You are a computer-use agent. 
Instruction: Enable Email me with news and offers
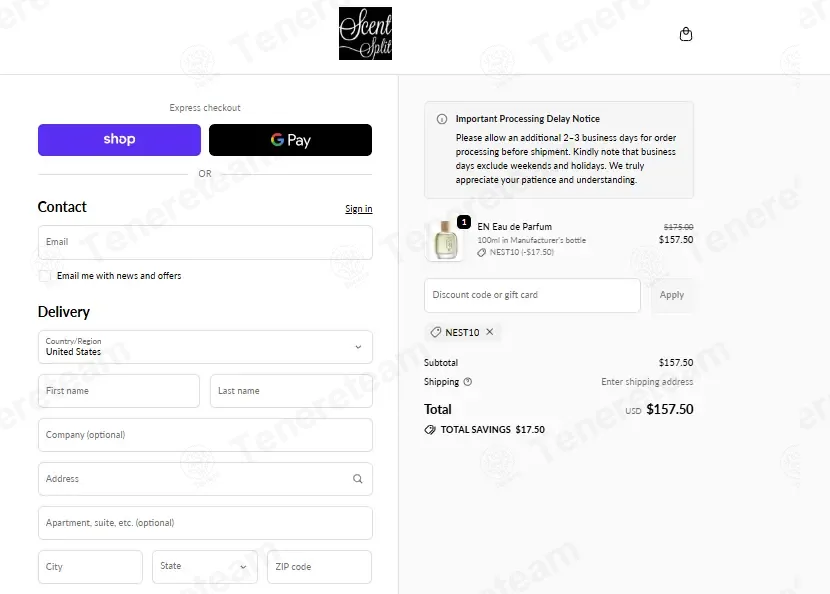pos(45,276)
